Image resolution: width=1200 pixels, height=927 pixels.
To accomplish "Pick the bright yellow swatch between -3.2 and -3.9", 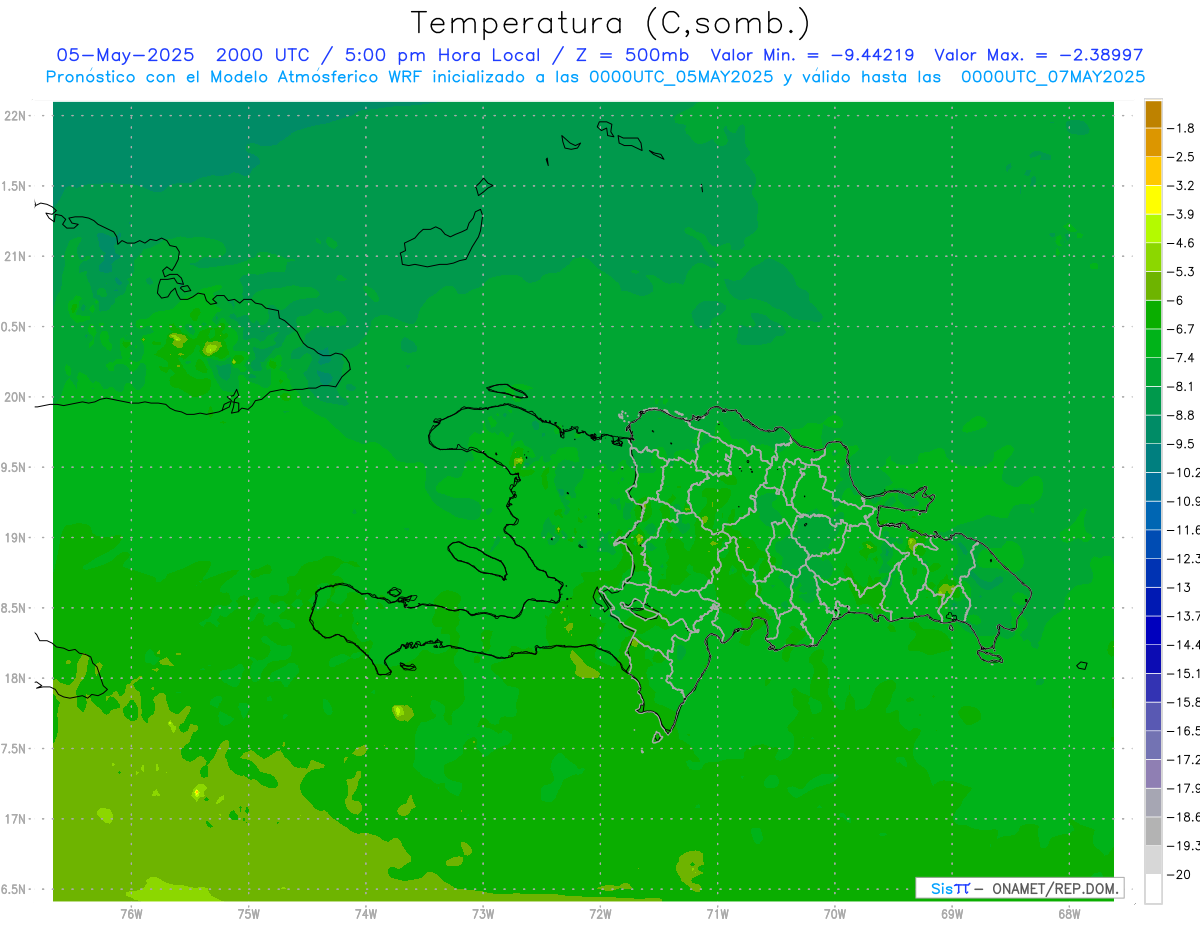I will click(x=1153, y=200).
